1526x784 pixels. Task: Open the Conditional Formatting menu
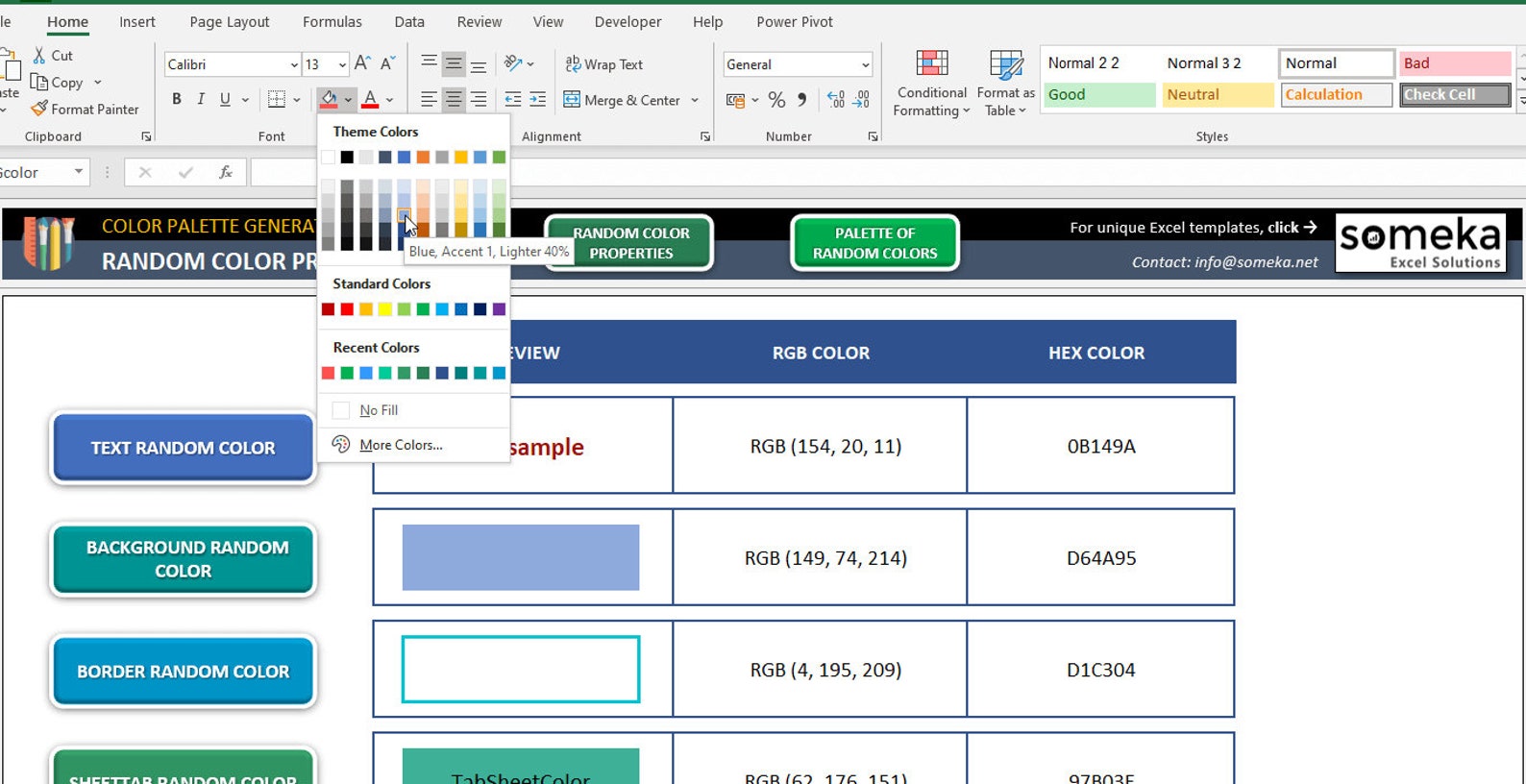coord(931,85)
